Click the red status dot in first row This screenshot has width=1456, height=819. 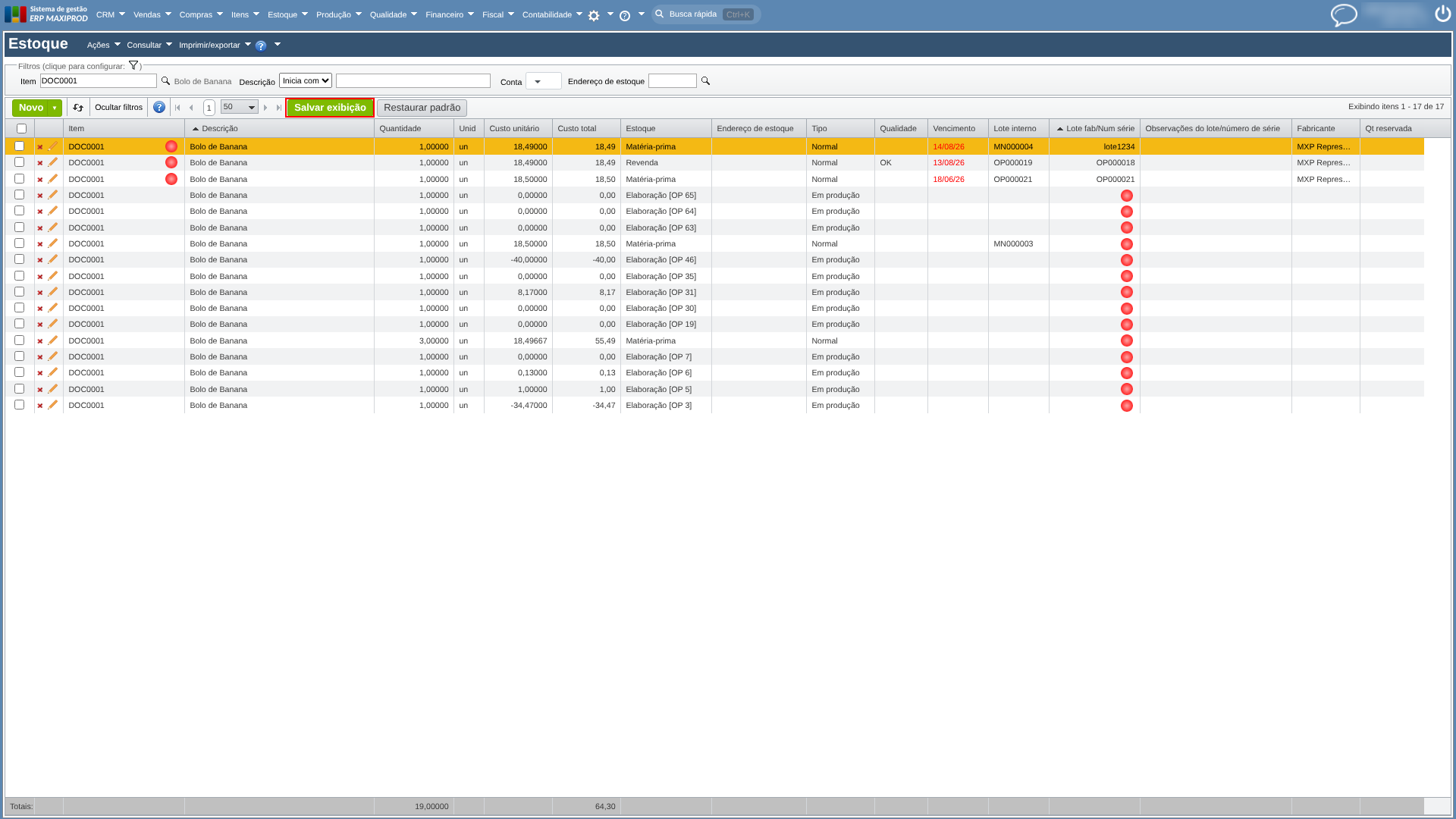pyautogui.click(x=171, y=146)
